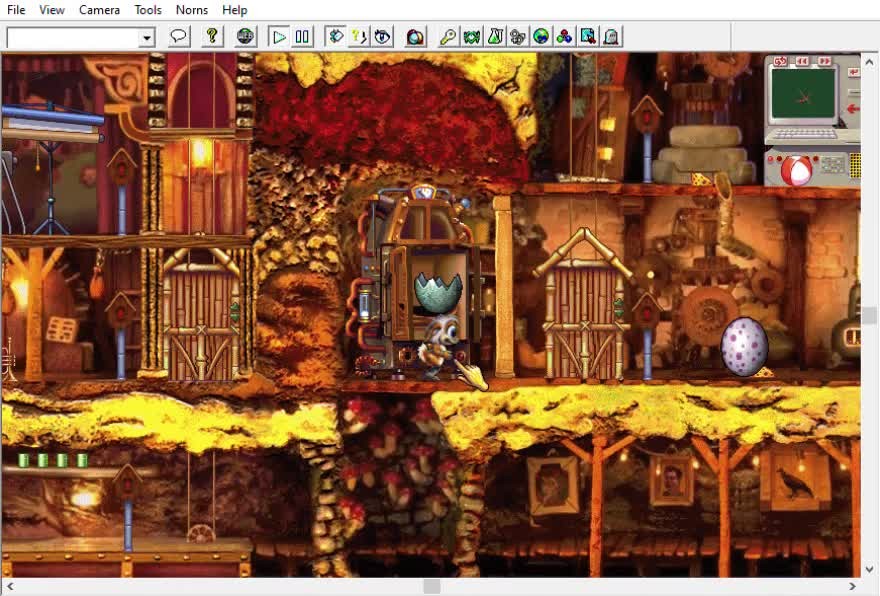Pause the game with the pause button
Screen dimensions: 880x596
click(302, 37)
